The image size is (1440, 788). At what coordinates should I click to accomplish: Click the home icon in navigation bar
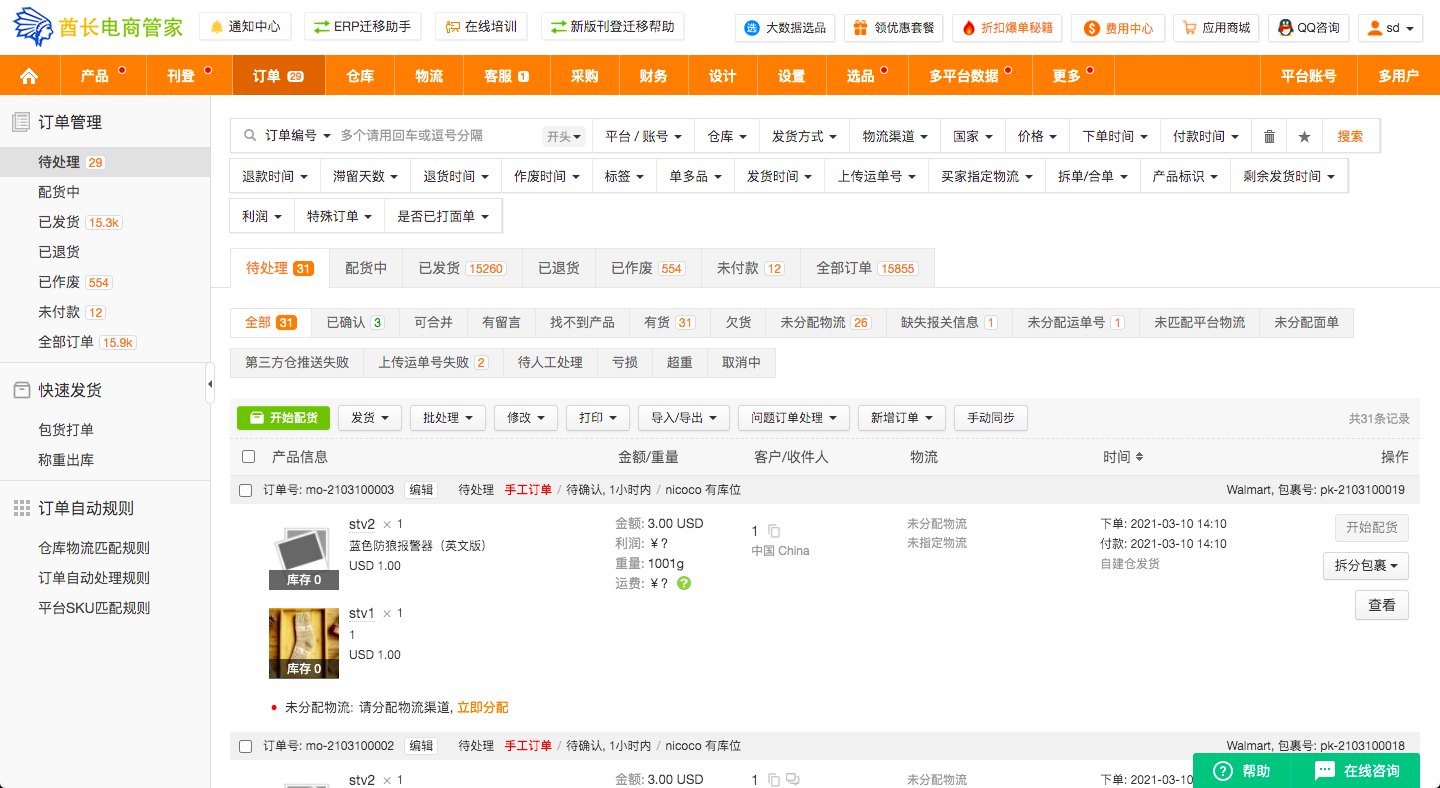[29, 76]
